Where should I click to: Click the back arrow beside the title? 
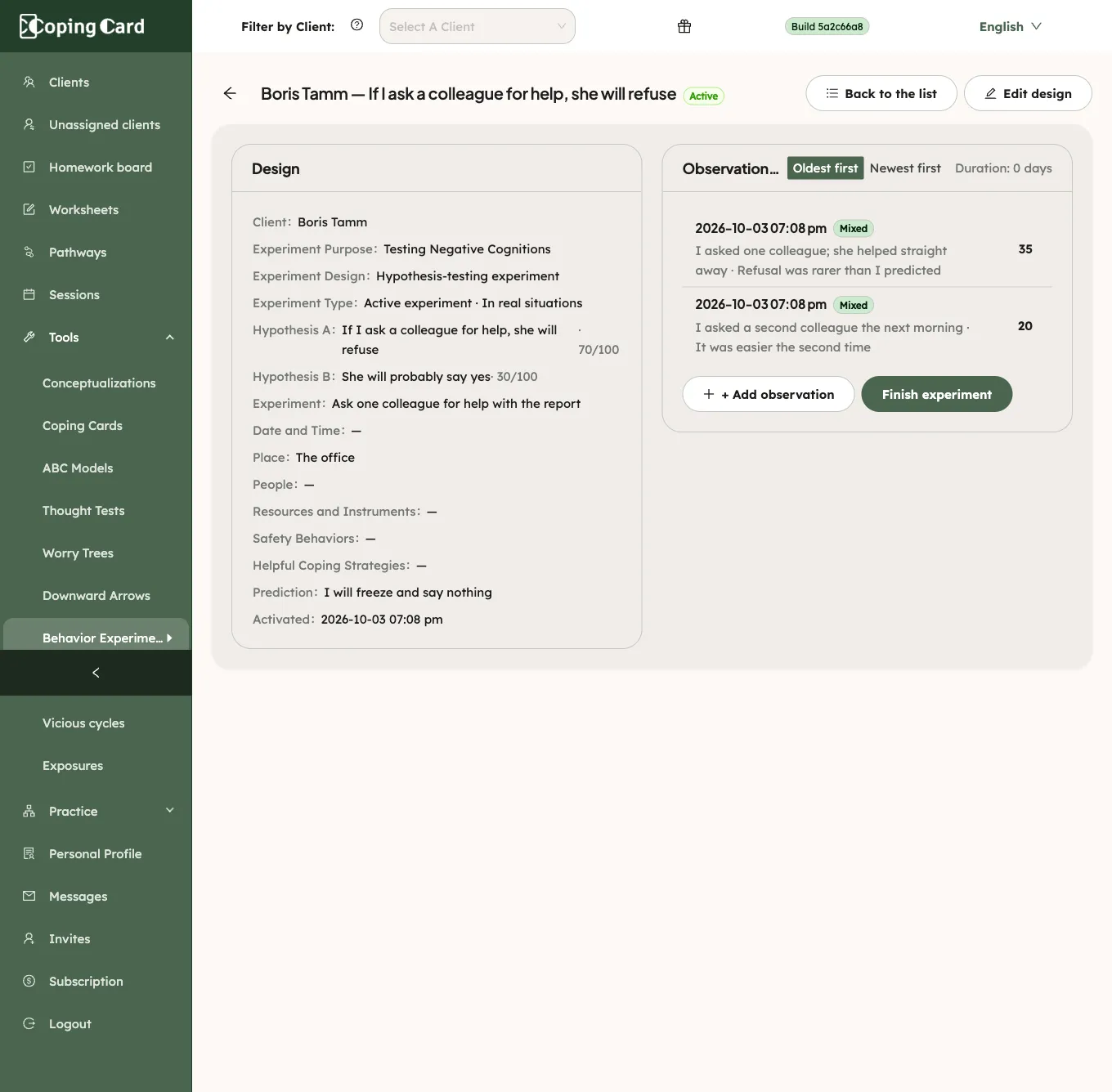(230, 93)
